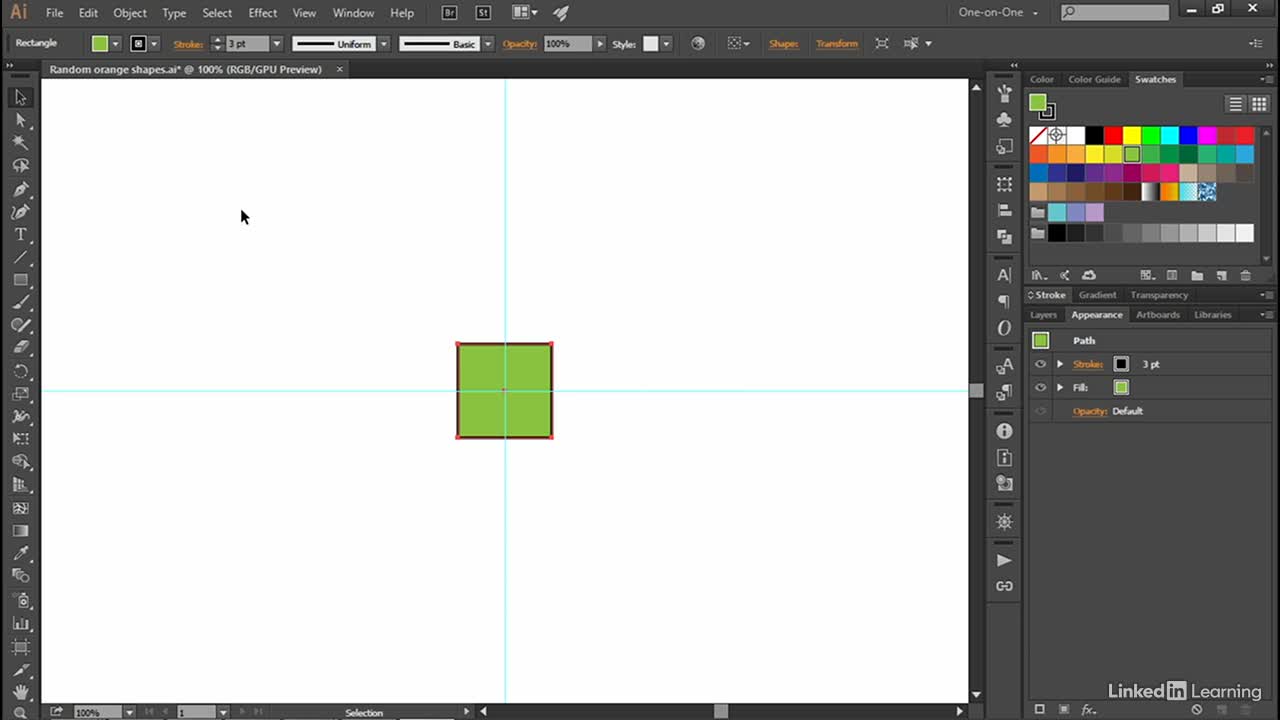Expand the Stroke row in Appearance
This screenshot has width=1280, height=720.
coord(1060,364)
